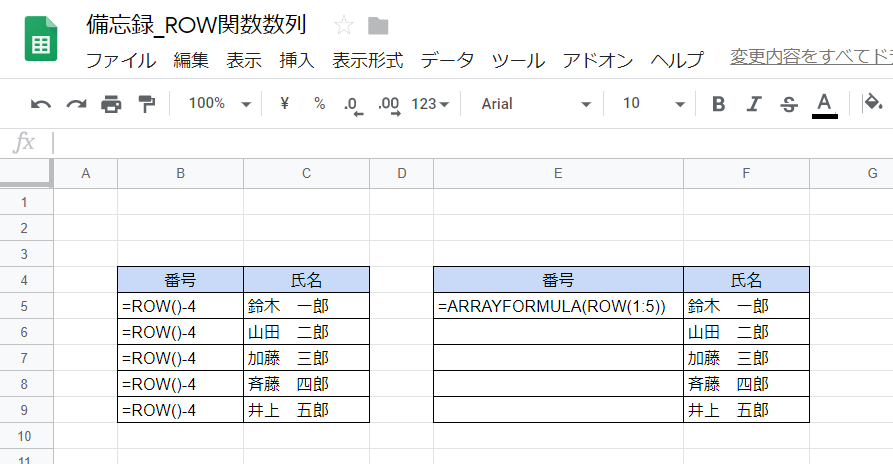Viewport: 893px width, 464px height.
Task: Star the document 備忘録_ROW関数数列
Action: click(343, 25)
